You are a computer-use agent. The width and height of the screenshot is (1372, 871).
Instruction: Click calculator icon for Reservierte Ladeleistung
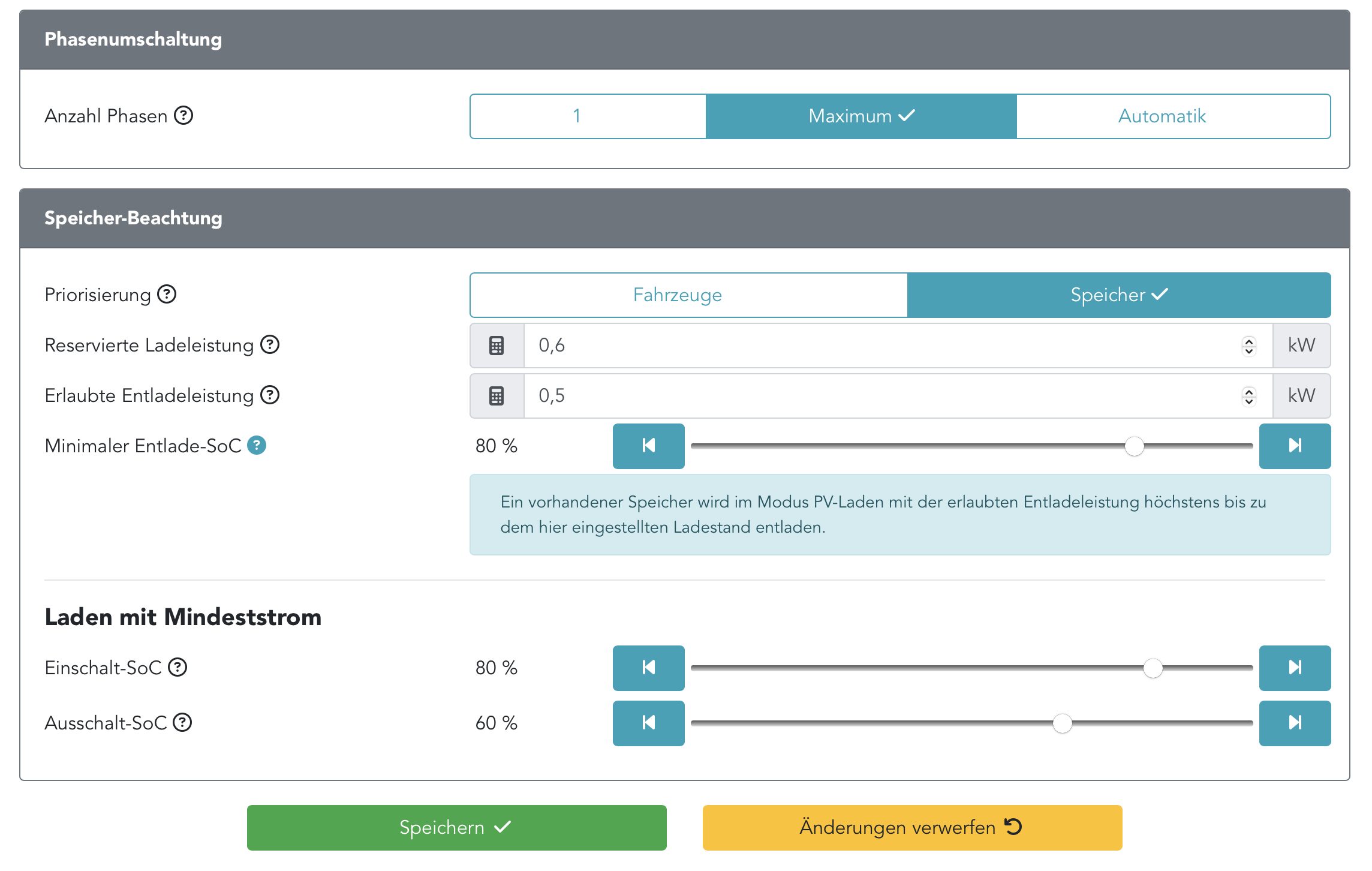497,346
